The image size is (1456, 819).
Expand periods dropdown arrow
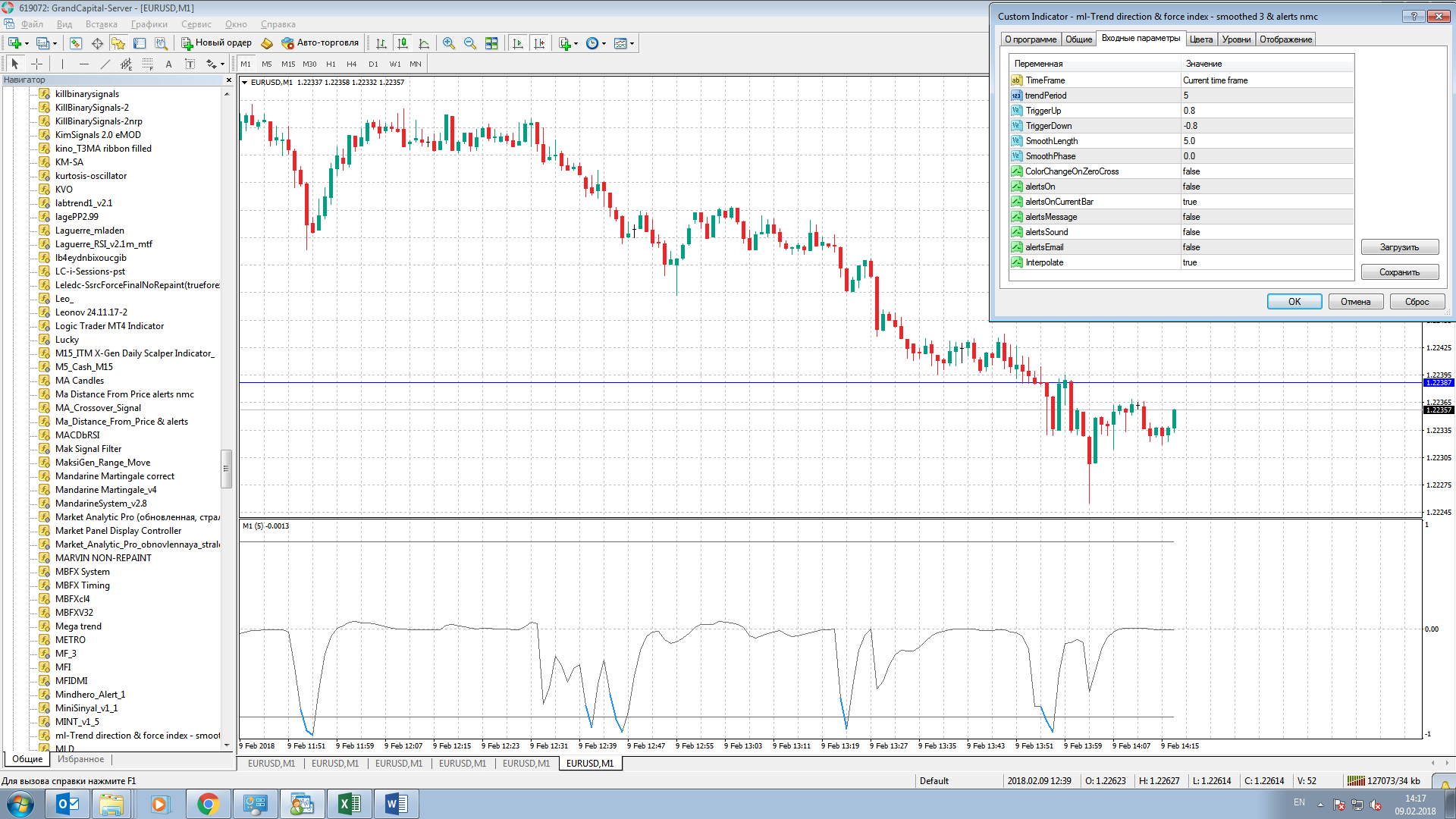coord(604,43)
